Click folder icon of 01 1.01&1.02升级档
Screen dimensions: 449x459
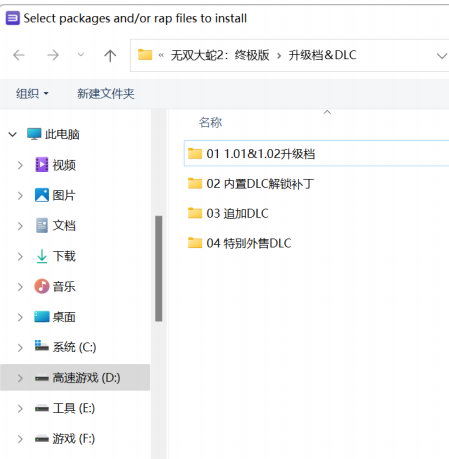point(195,154)
